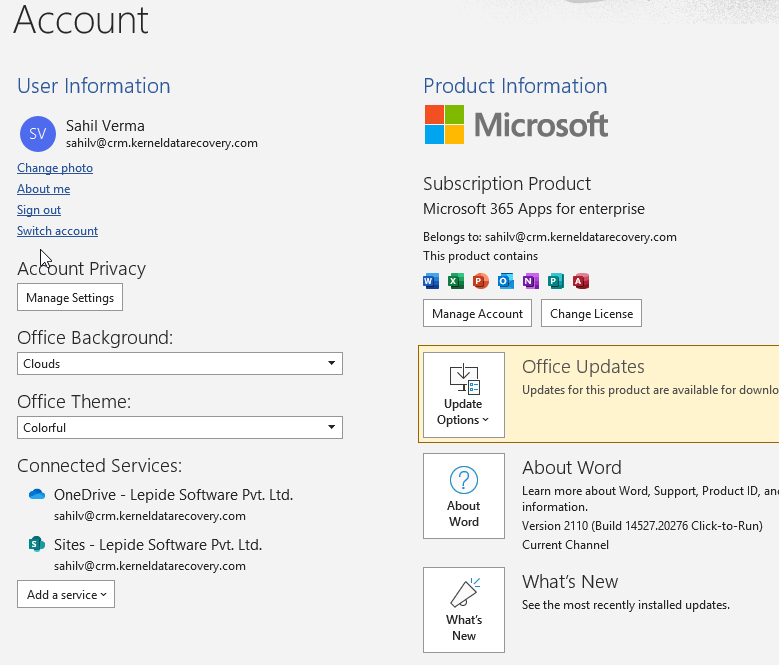Click the Office Updates heading
779x665 pixels.
[583, 367]
